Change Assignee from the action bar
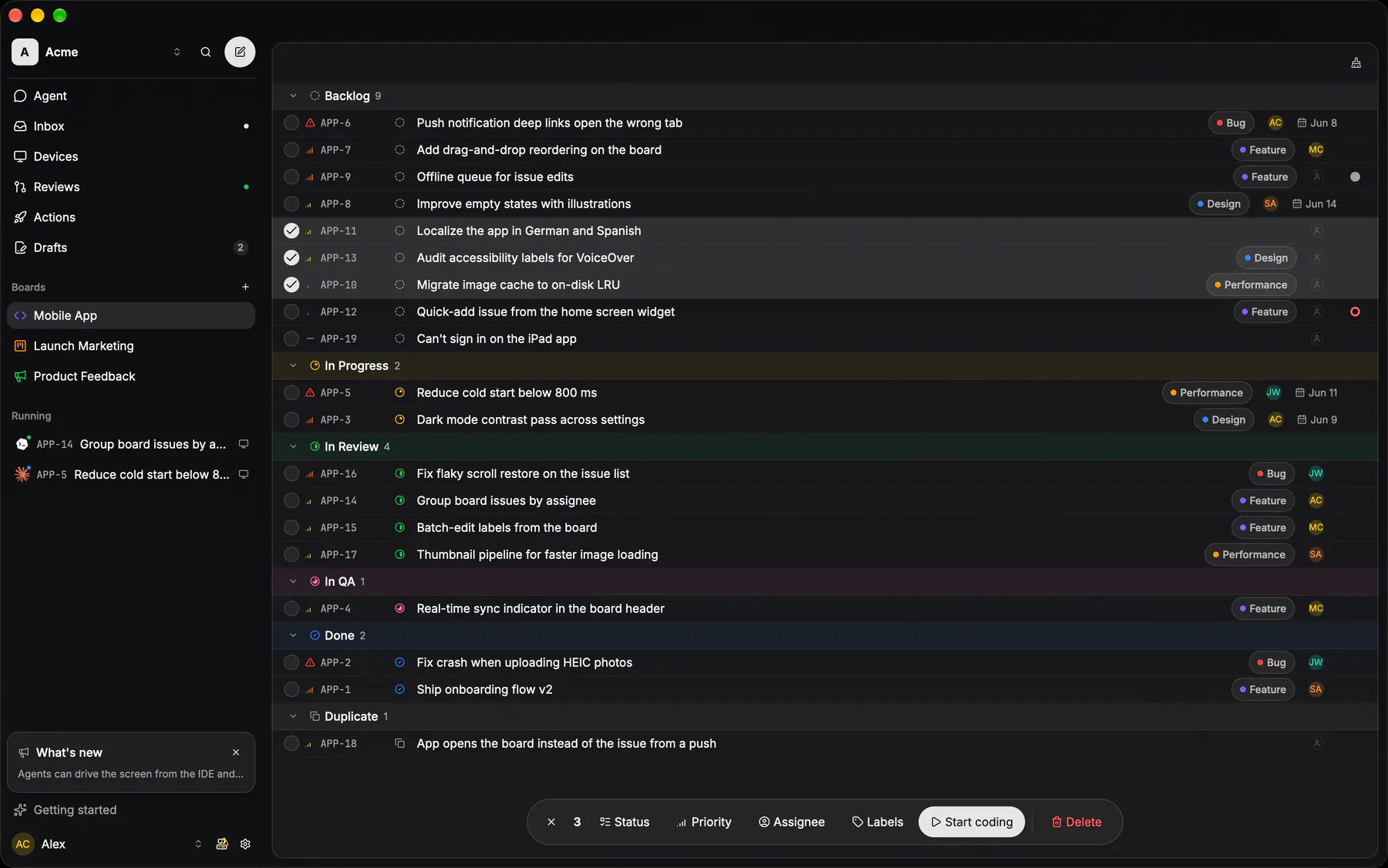 coord(792,822)
